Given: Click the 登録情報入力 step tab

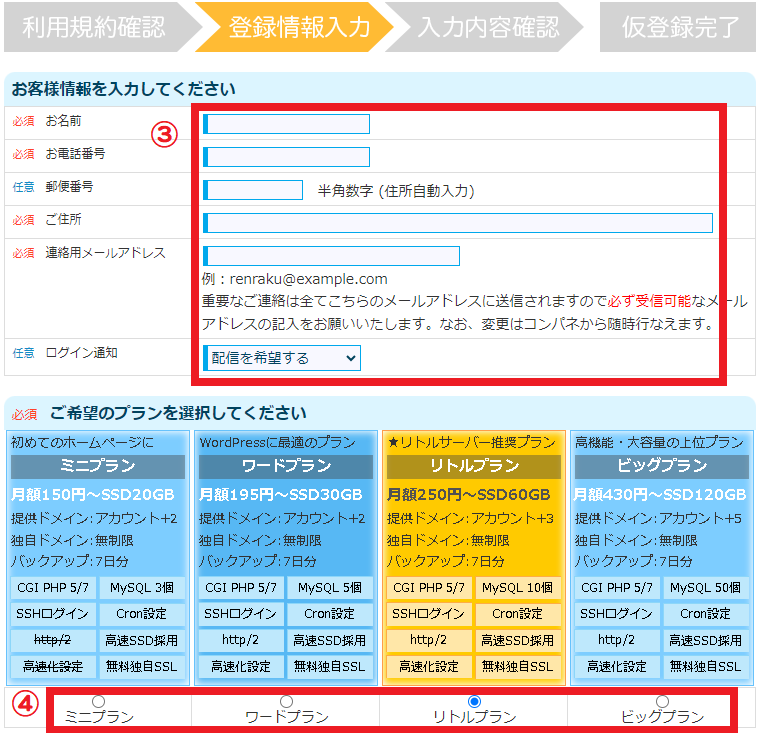Looking at the screenshot, I should pyautogui.click(x=298, y=27).
